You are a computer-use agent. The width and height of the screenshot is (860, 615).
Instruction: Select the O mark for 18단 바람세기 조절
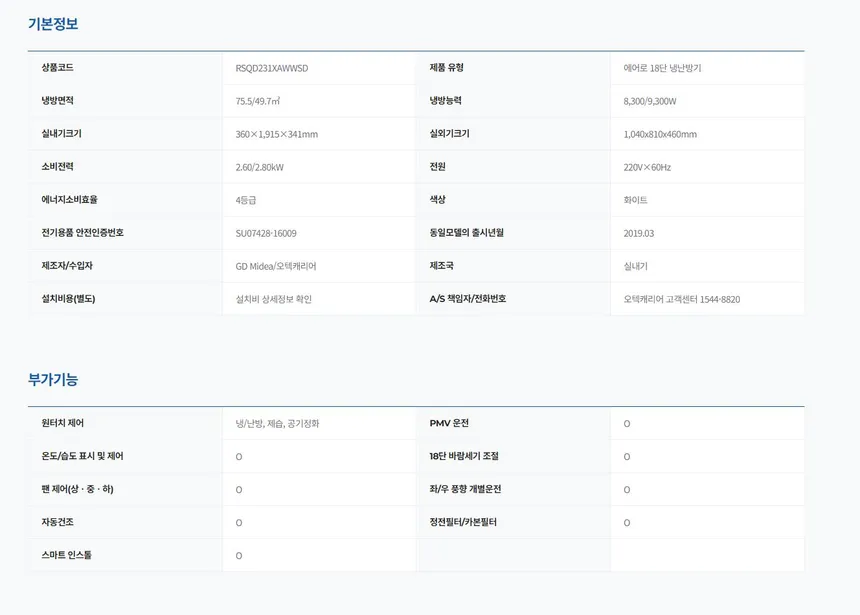tap(627, 456)
